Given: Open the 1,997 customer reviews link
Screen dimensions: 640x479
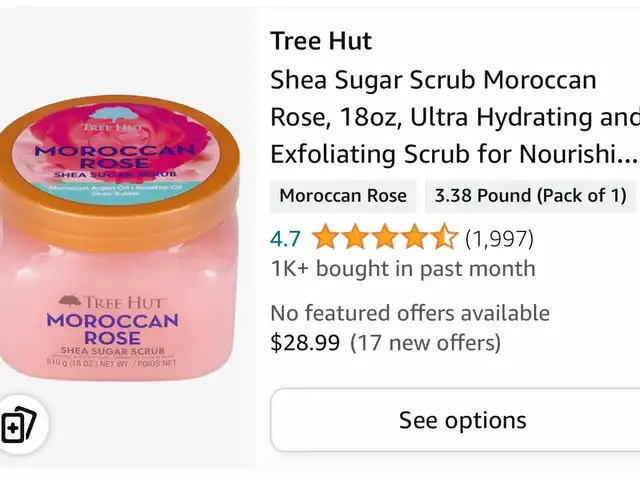Looking at the screenshot, I should pos(499,238).
